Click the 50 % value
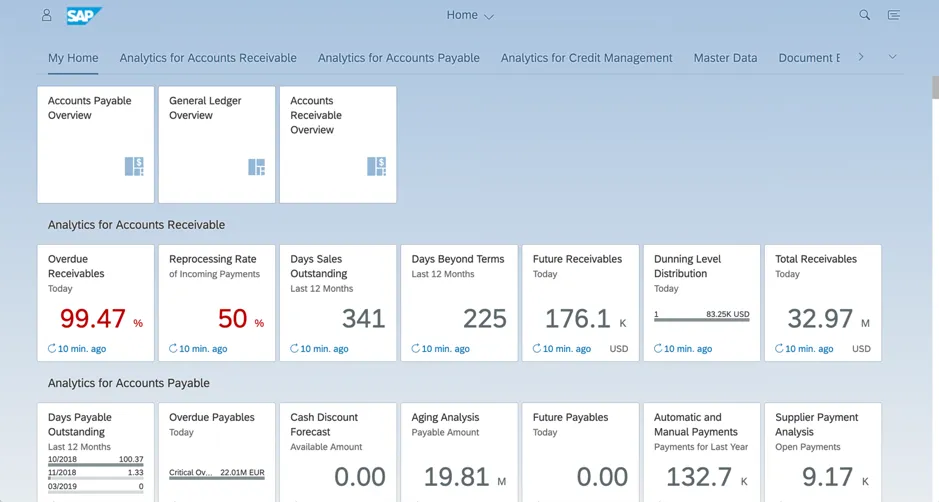Viewport: 939px width, 502px height. (x=241, y=319)
